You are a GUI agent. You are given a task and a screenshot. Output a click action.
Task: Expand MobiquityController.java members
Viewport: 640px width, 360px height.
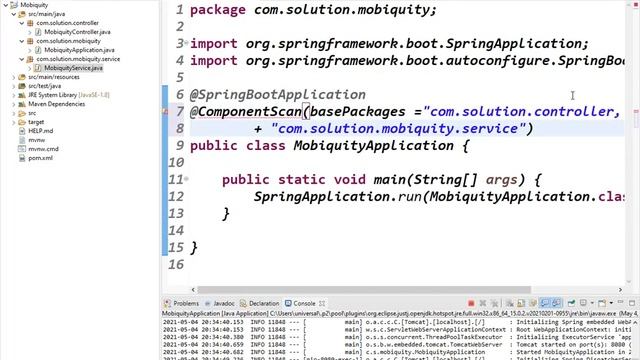(x=30, y=32)
